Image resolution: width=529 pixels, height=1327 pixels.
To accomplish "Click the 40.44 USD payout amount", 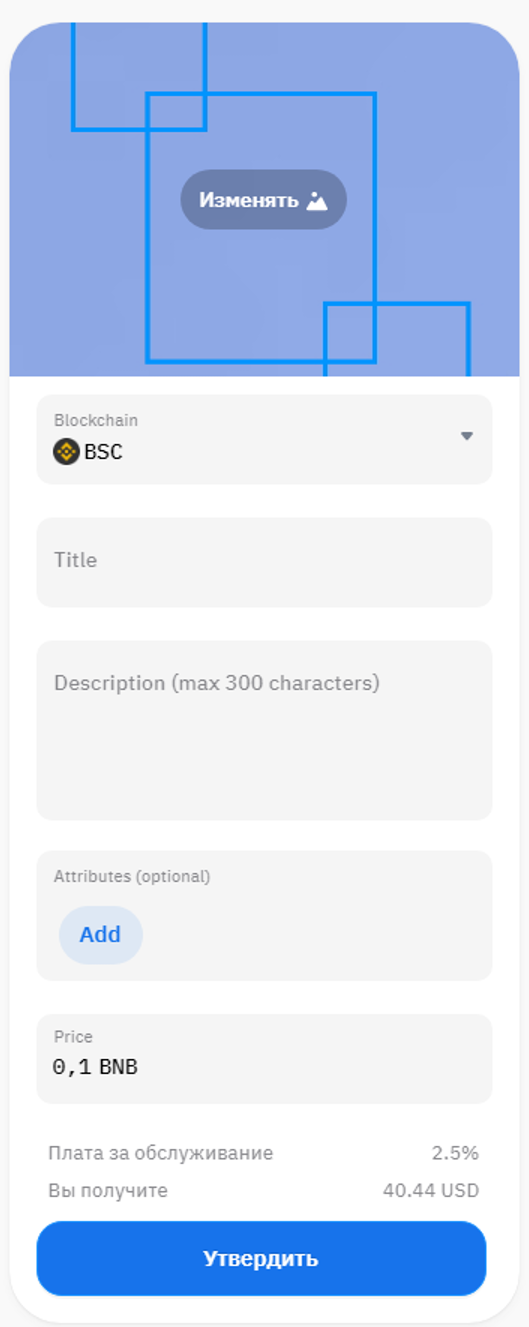I will coord(431,1191).
